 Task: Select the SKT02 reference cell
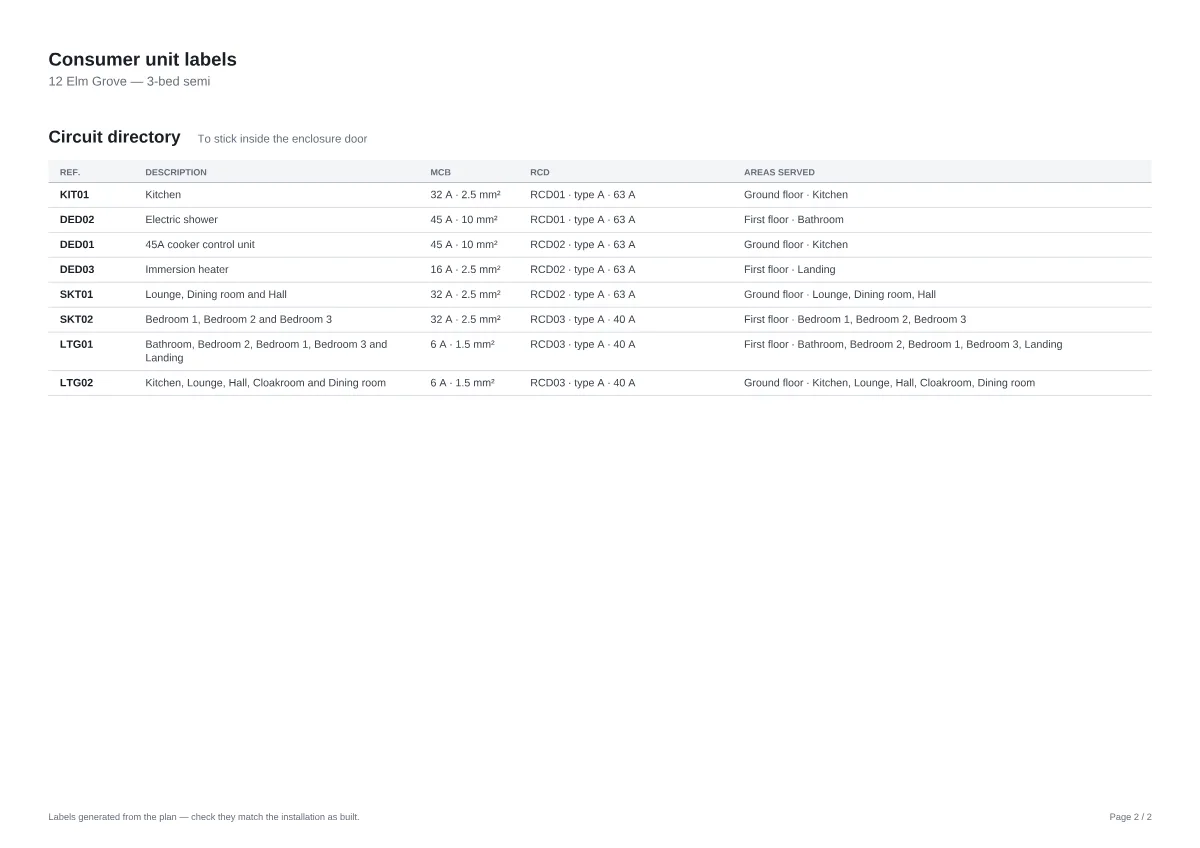[76, 320]
